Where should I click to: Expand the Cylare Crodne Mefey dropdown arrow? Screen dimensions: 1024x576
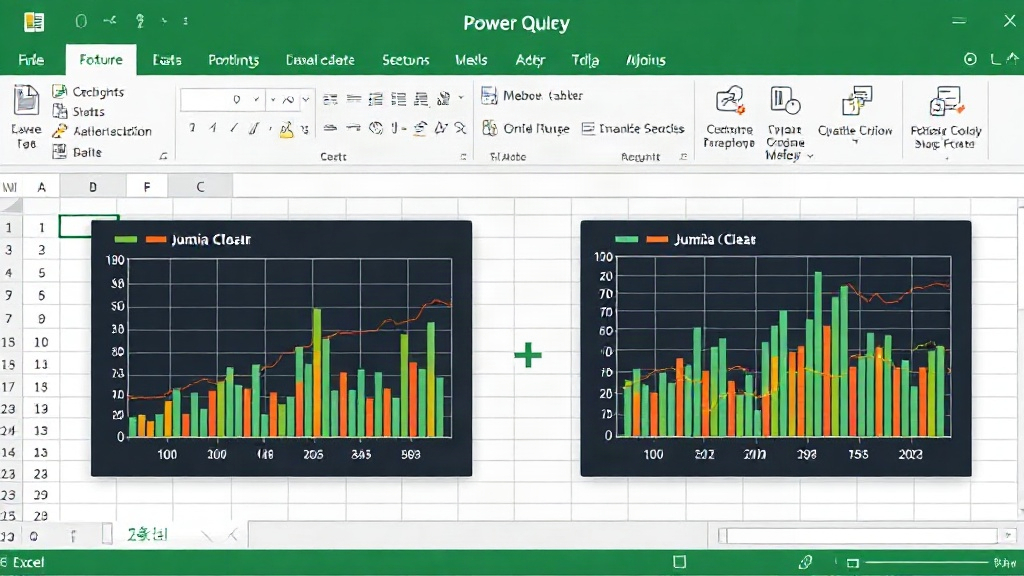(810, 156)
